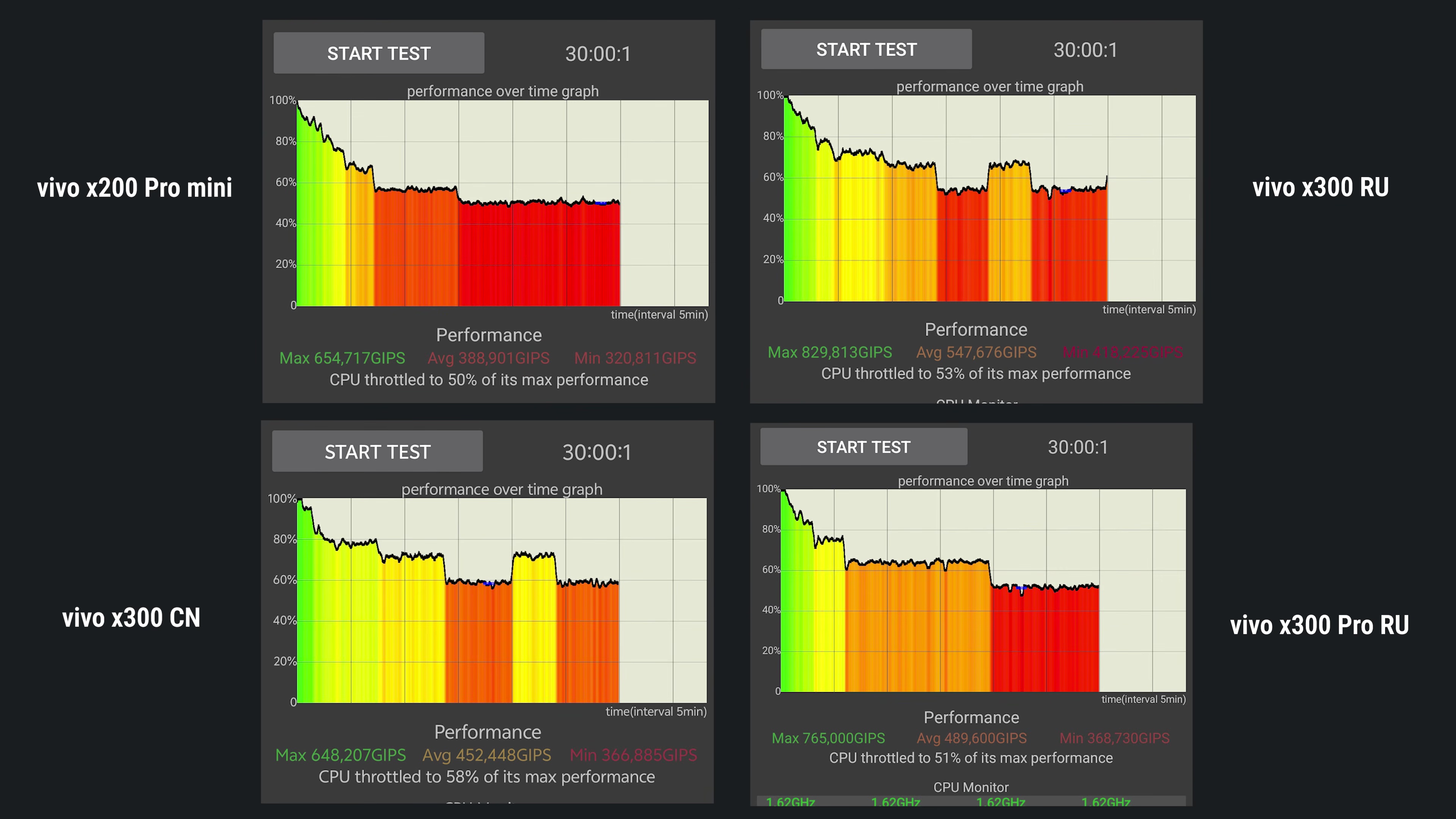Click Min 366,885GIPS value
1456x819 pixels.
633,755
